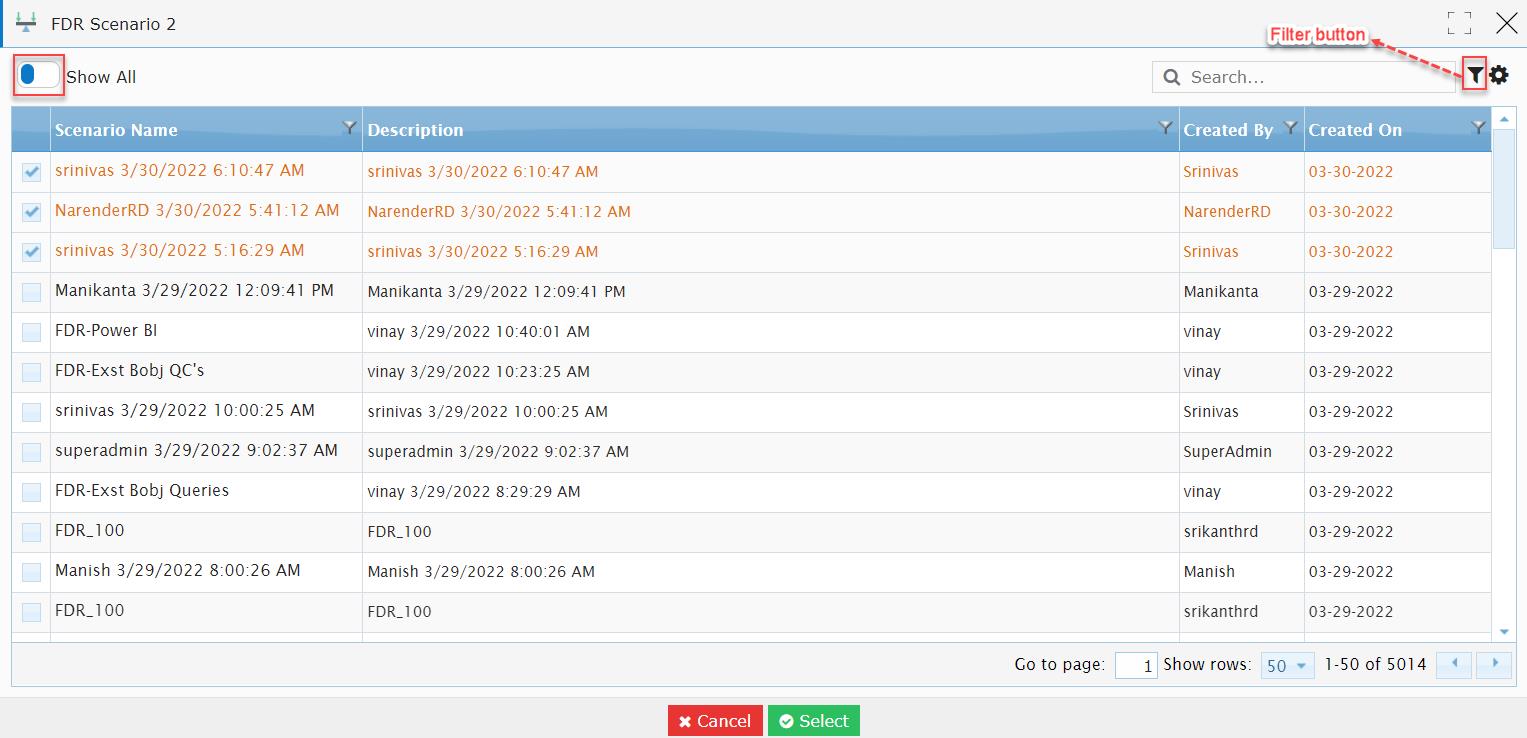
Task: Close the FDR Scenario 2 dialog
Action: coord(1506,23)
